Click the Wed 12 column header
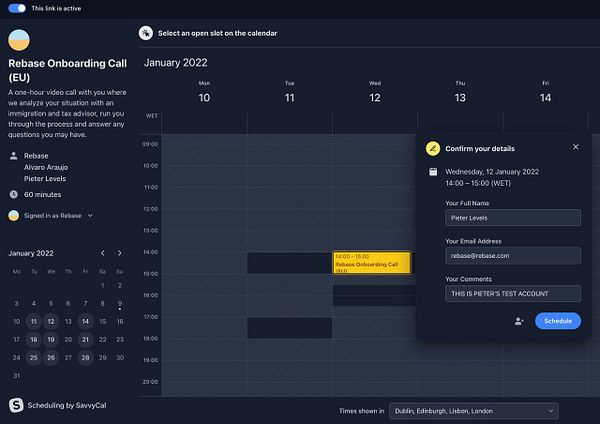600x424 pixels. (375, 92)
